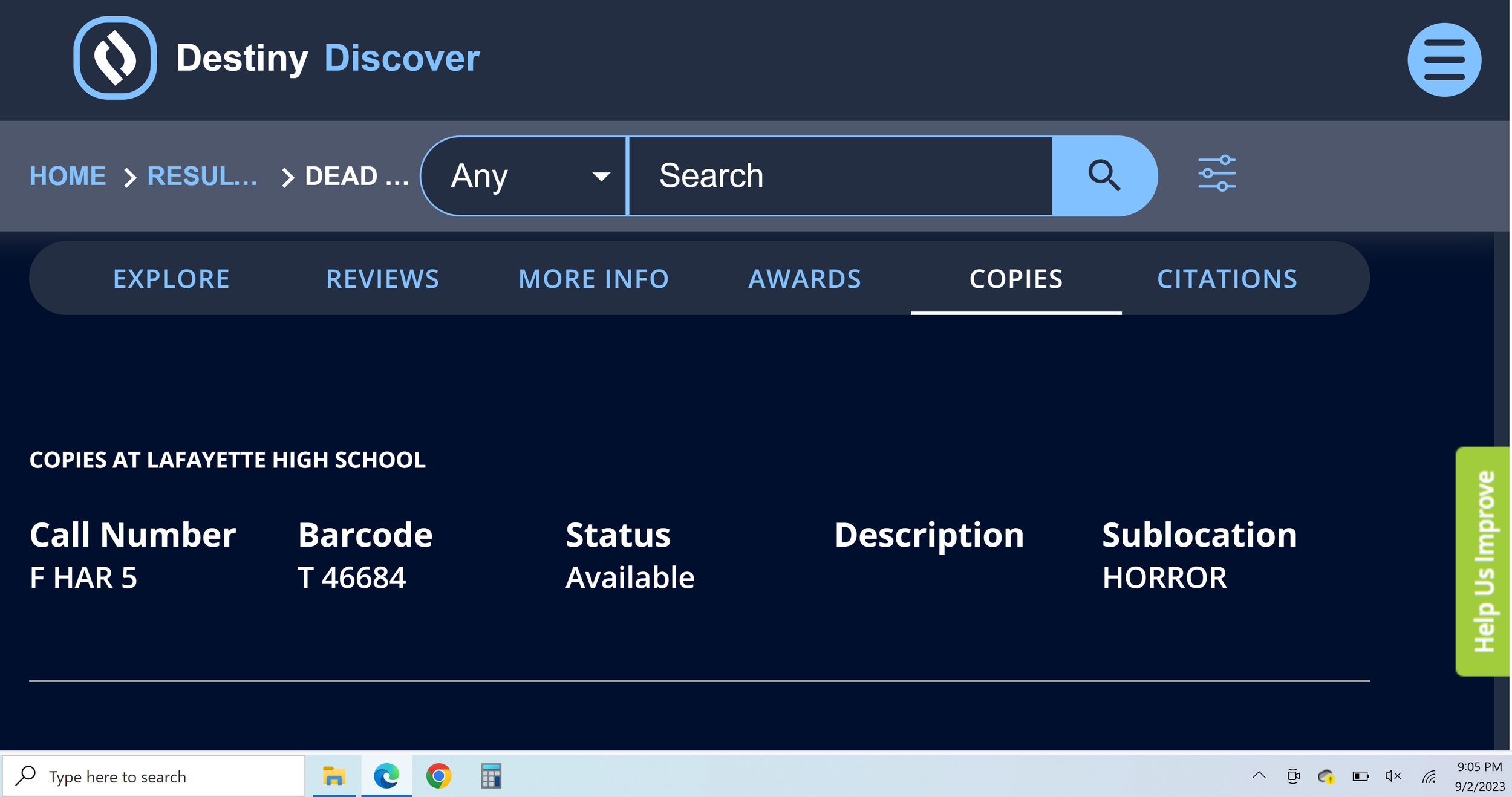Viewport: 1512px width, 797px height.
Task: Return to RESUL... breadcrumb link
Action: (203, 176)
